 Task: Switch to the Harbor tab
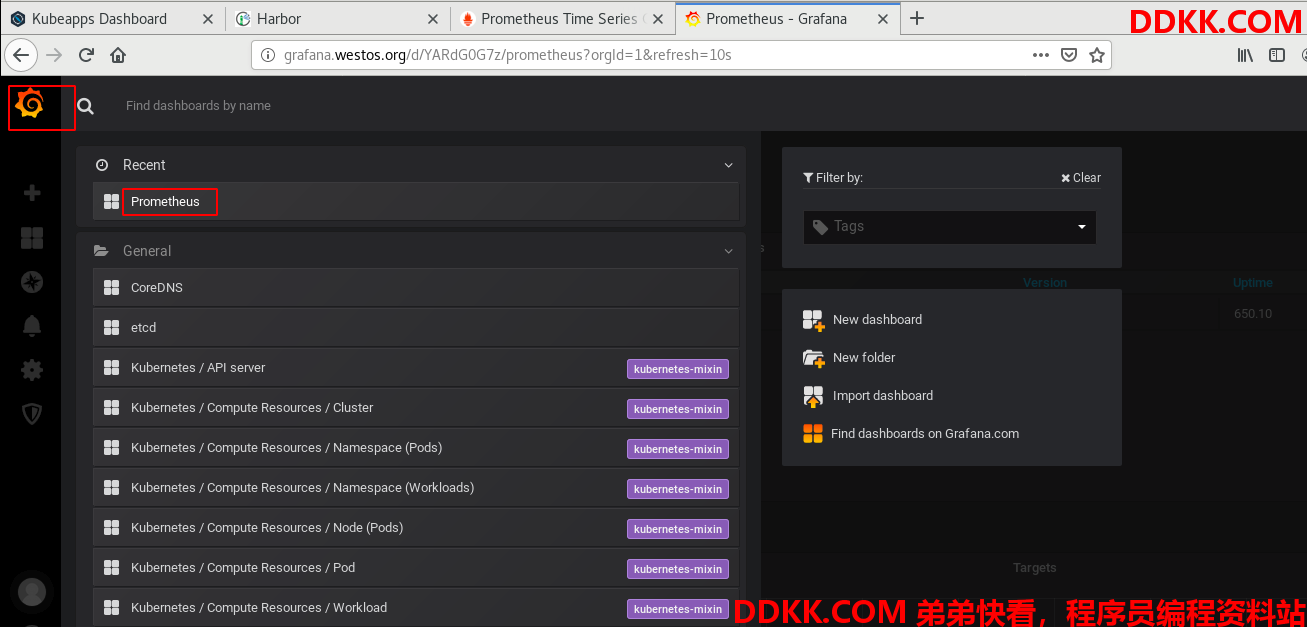pyautogui.click(x=338, y=19)
